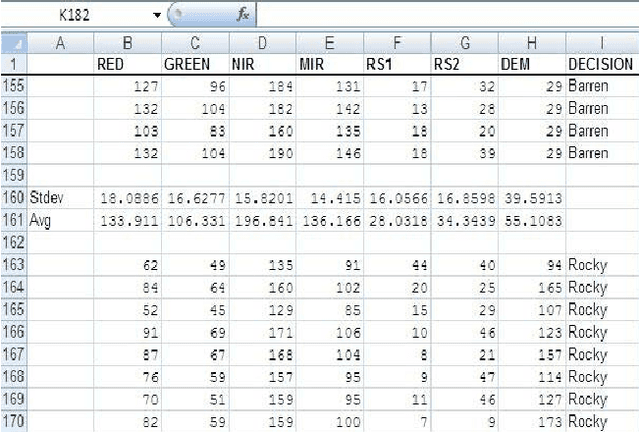
Task: Select the DEM Stdev value 39.5913
Action: pos(532,196)
